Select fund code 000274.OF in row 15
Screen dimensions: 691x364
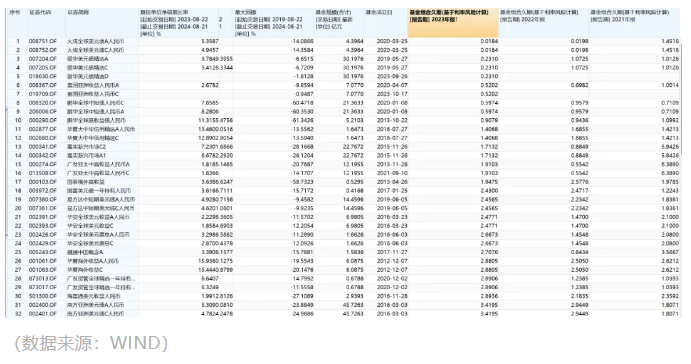click(x=43, y=164)
